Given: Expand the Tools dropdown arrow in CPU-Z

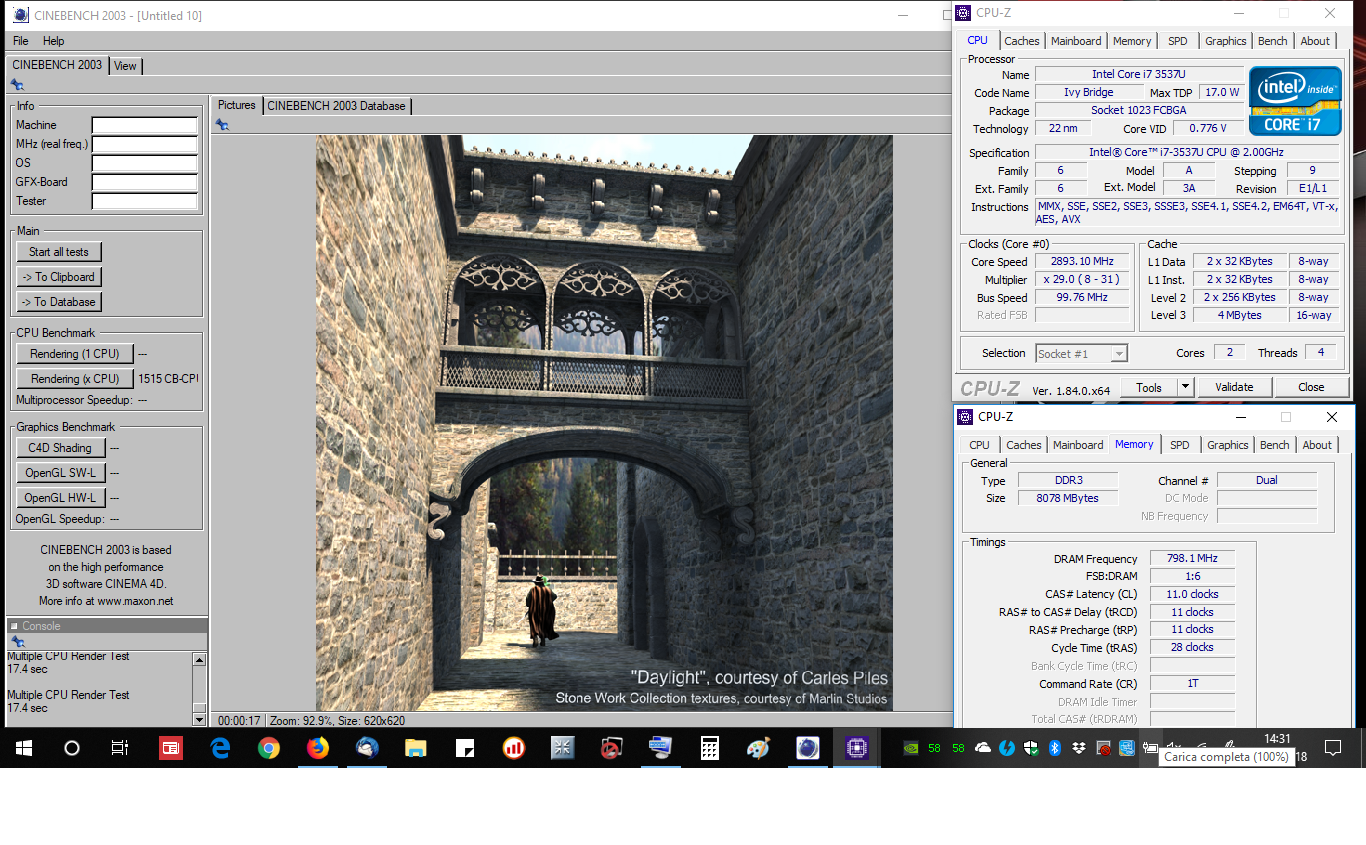Looking at the screenshot, I should click(1186, 387).
